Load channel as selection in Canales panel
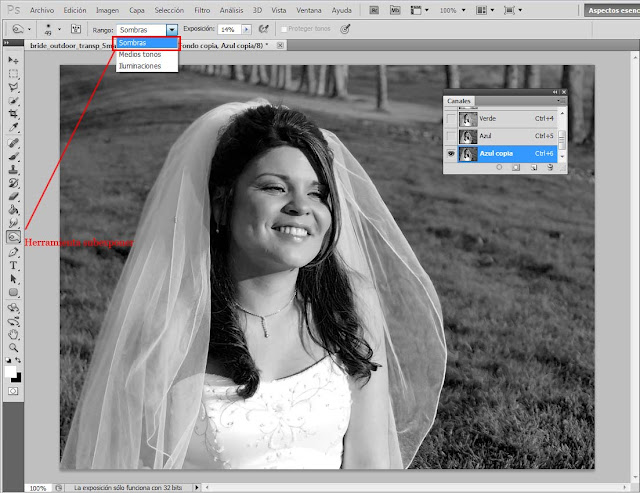The width and height of the screenshot is (640, 493). coord(499,167)
